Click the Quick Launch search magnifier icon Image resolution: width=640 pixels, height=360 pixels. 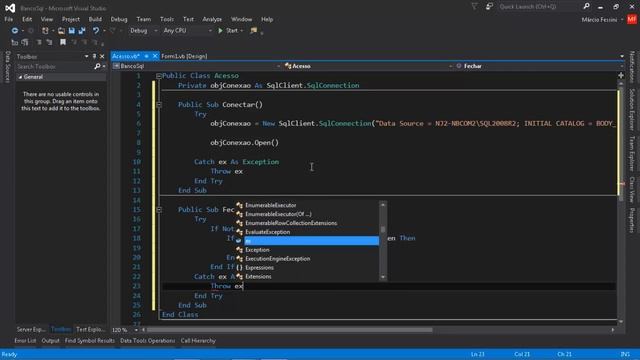coord(586,7)
